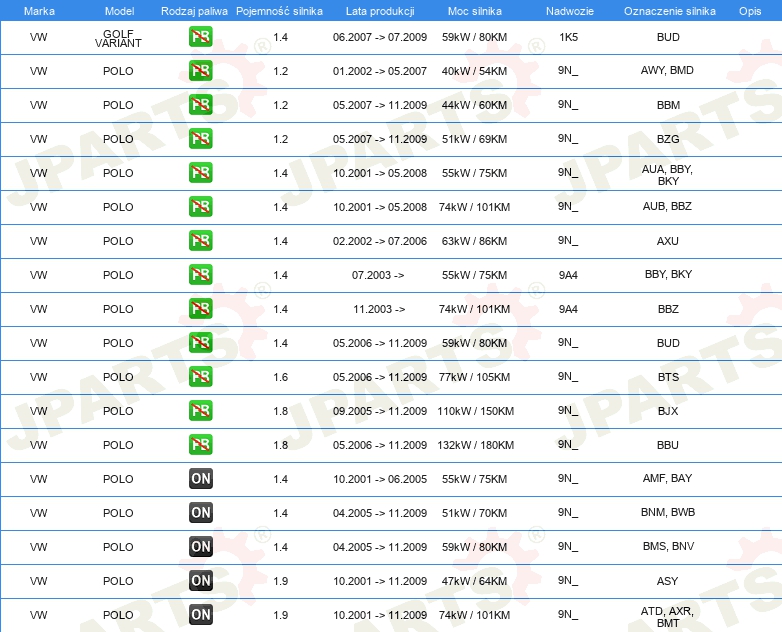Click the diesel ON icon for engine ASY
The image size is (782, 632).
tap(200, 581)
